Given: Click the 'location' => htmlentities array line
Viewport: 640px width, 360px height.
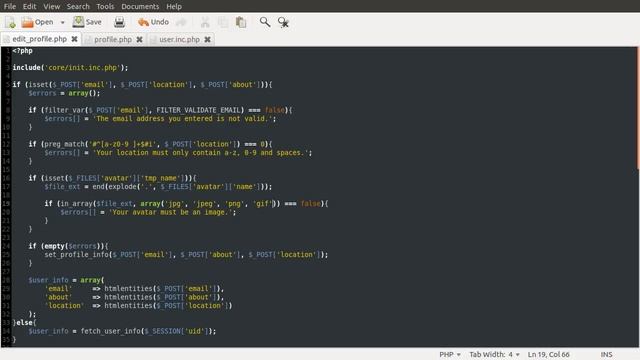Looking at the screenshot, I should click(x=138, y=306).
